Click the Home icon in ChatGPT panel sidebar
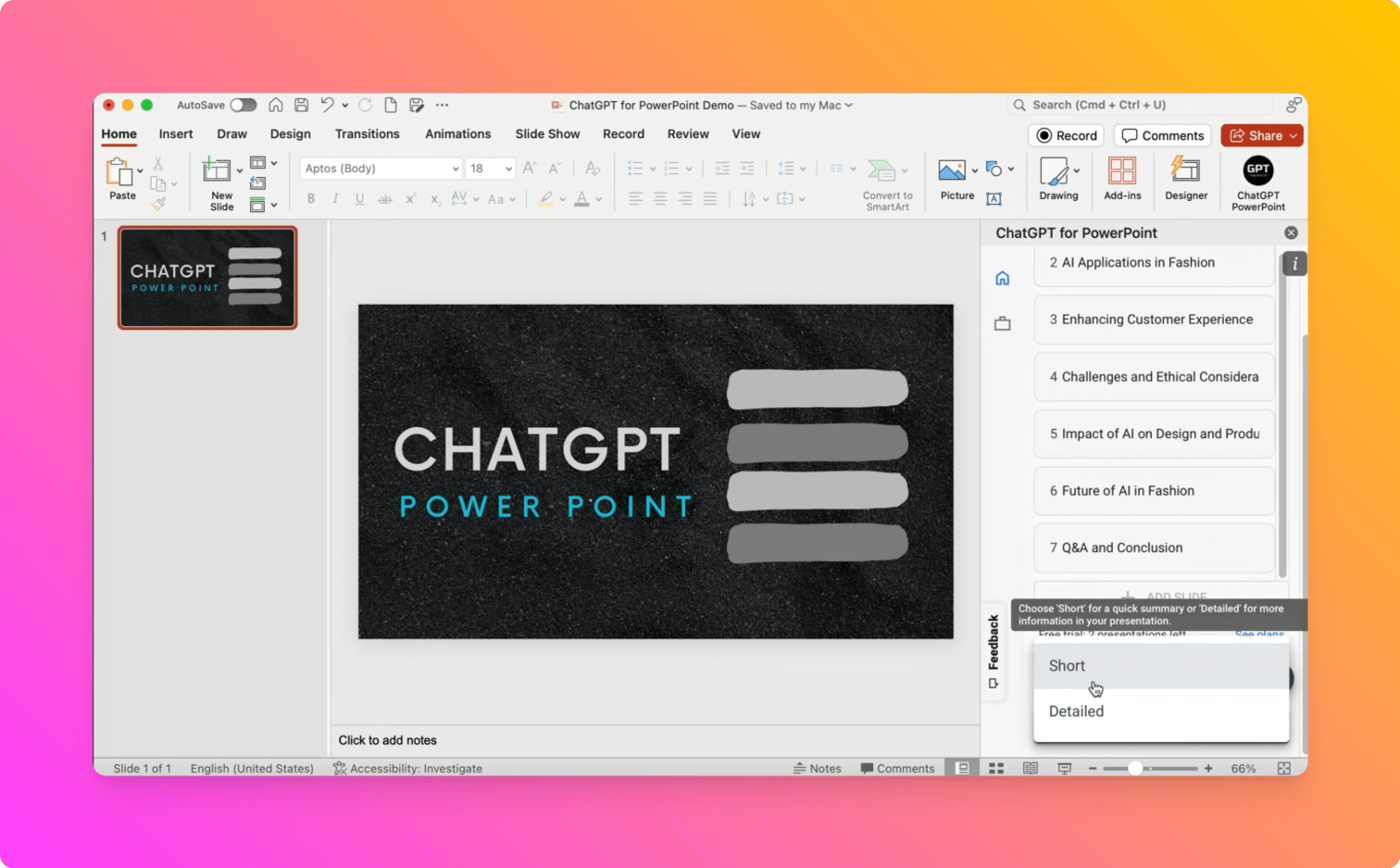Screen dimensions: 1400x868 click(x=1002, y=277)
